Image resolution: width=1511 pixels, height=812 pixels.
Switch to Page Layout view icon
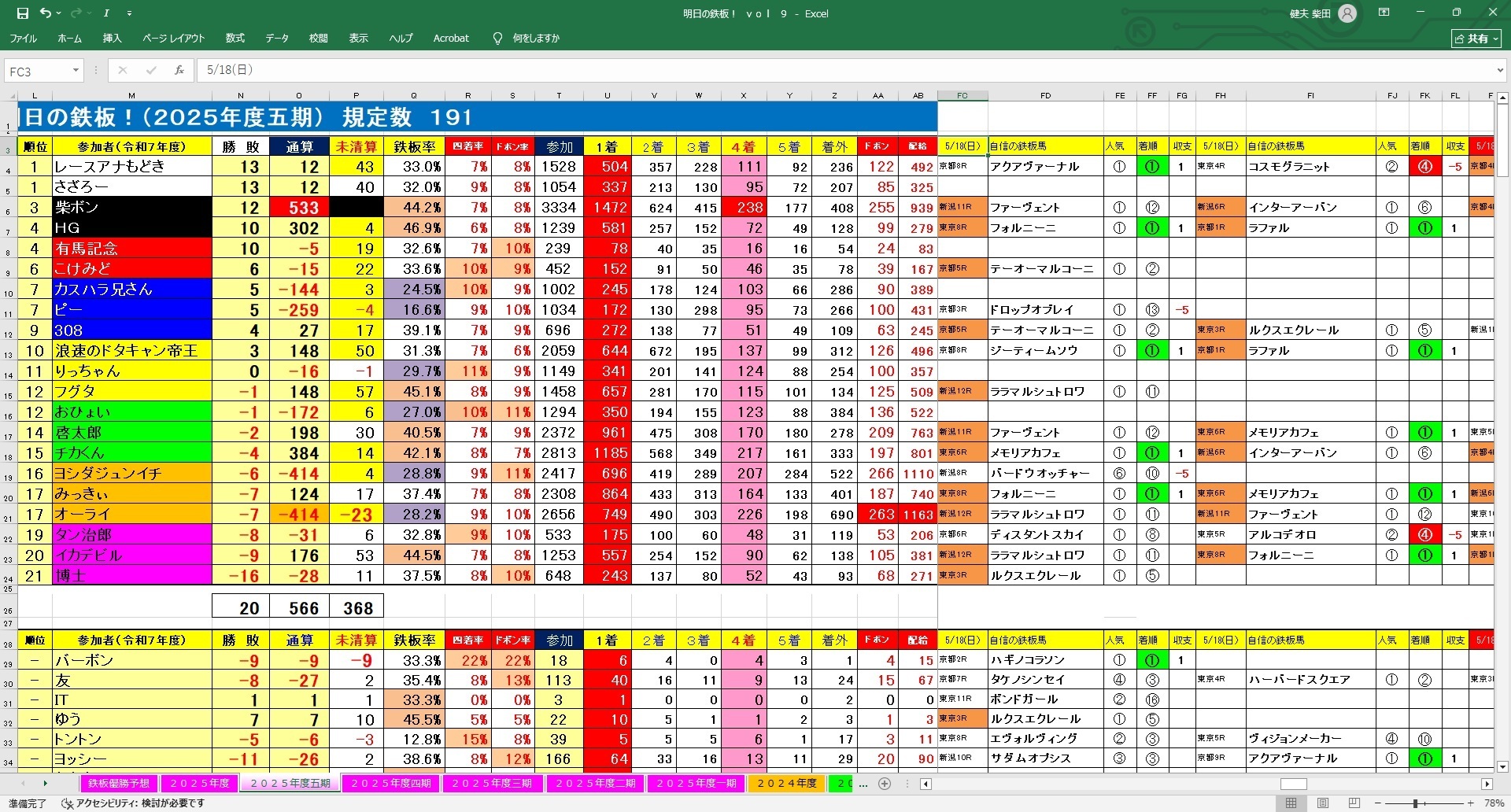click(x=1323, y=803)
